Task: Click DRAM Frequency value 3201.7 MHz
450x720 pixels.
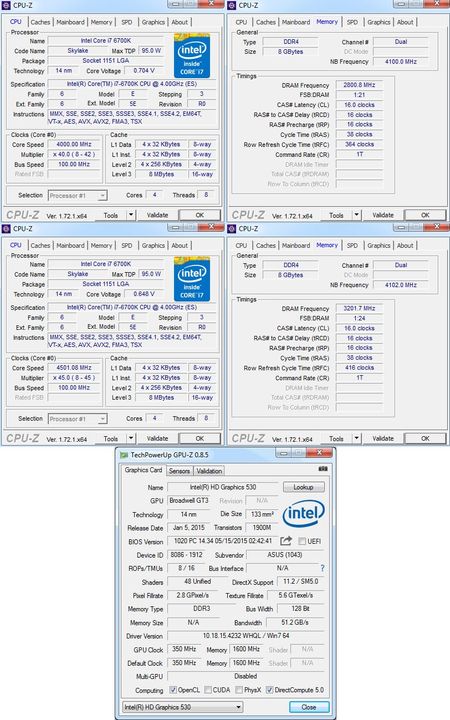Action: tap(359, 309)
